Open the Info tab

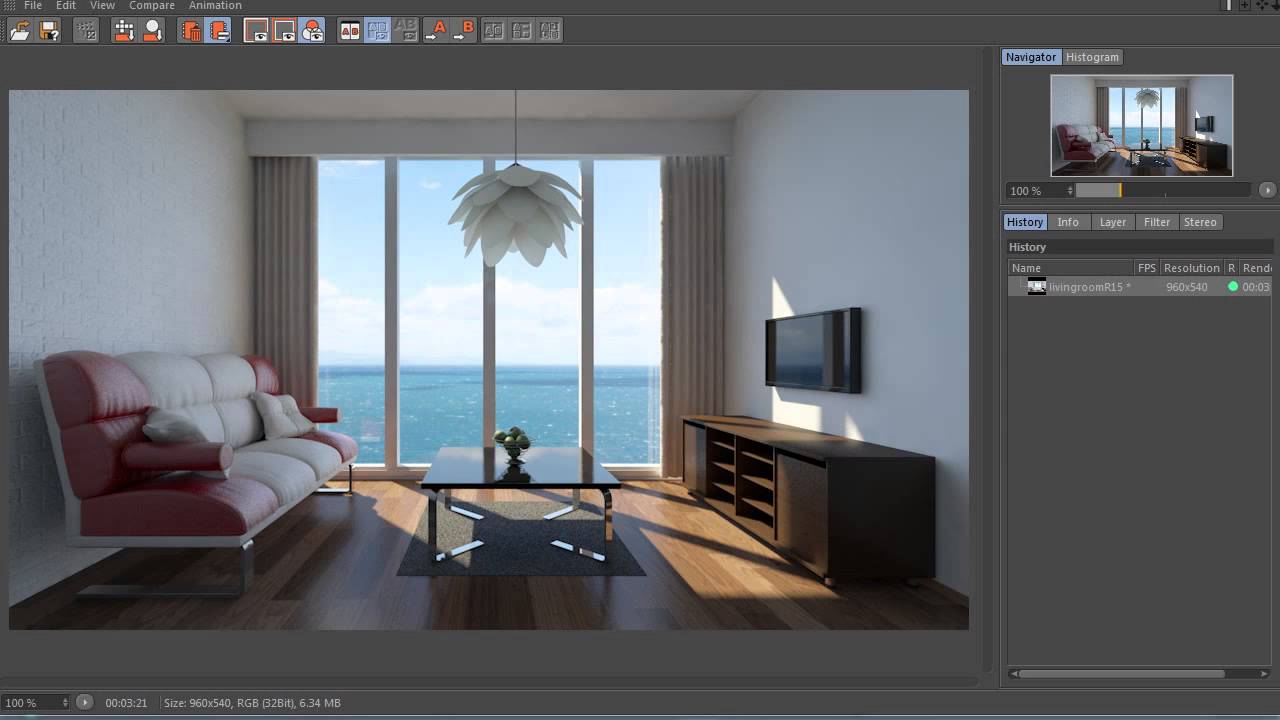1068,222
